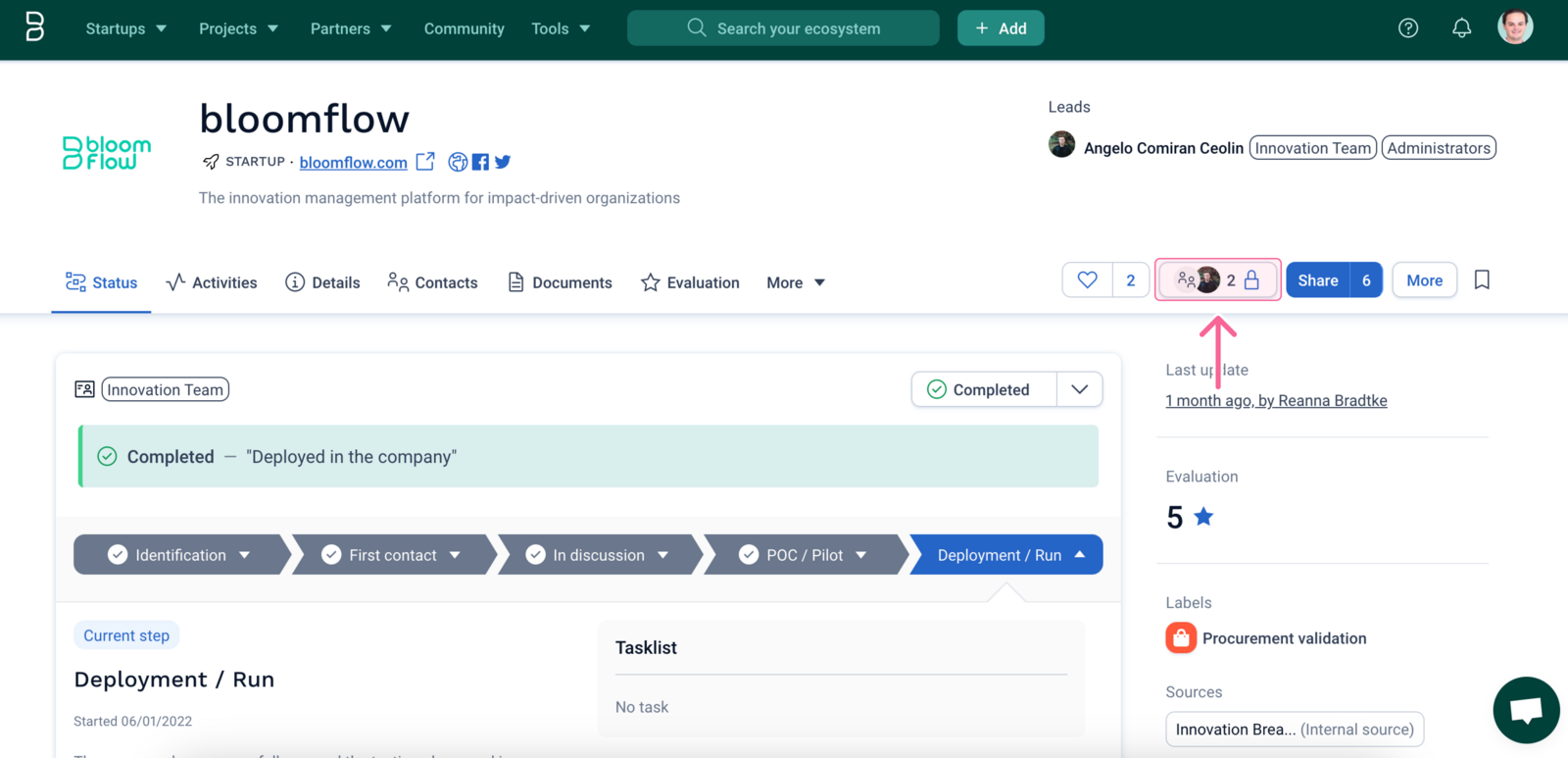Image resolution: width=1568 pixels, height=758 pixels.
Task: Click the bloomflow startup logo
Action: tap(107, 153)
